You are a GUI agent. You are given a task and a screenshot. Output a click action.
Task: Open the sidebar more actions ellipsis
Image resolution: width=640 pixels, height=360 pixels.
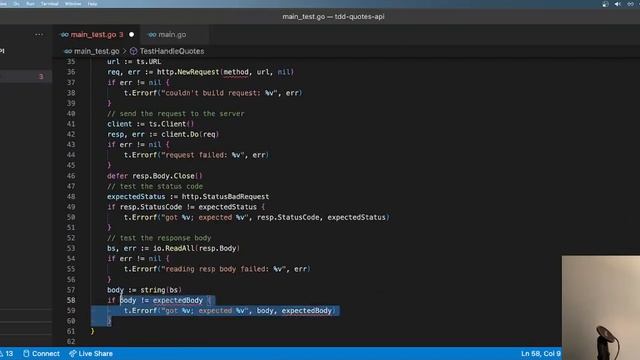click(39, 35)
